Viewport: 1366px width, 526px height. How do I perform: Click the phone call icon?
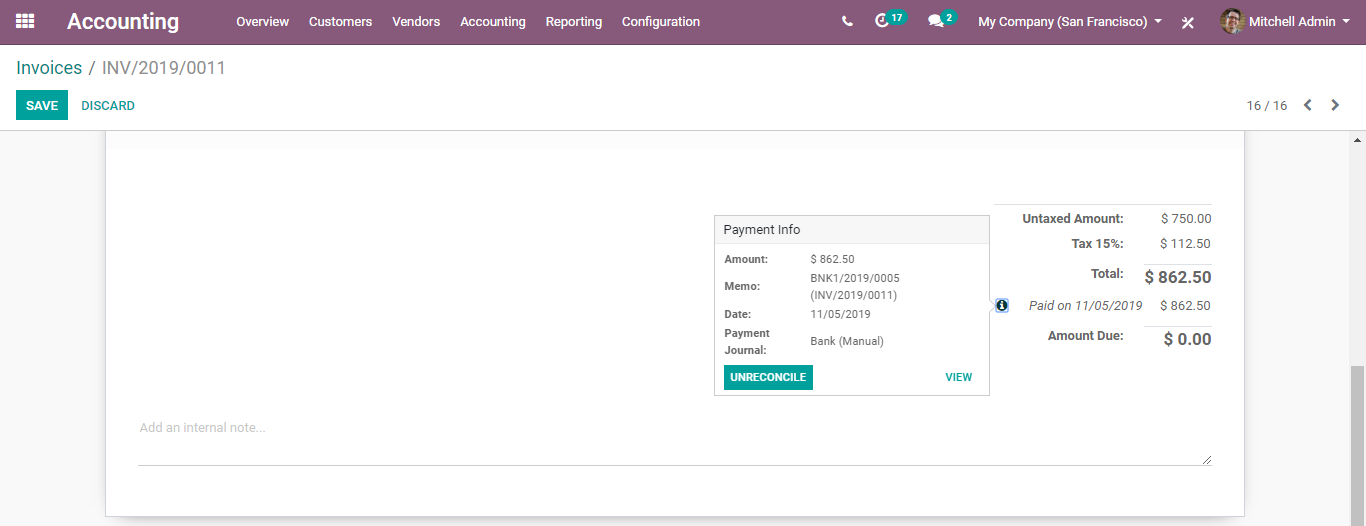coord(847,21)
